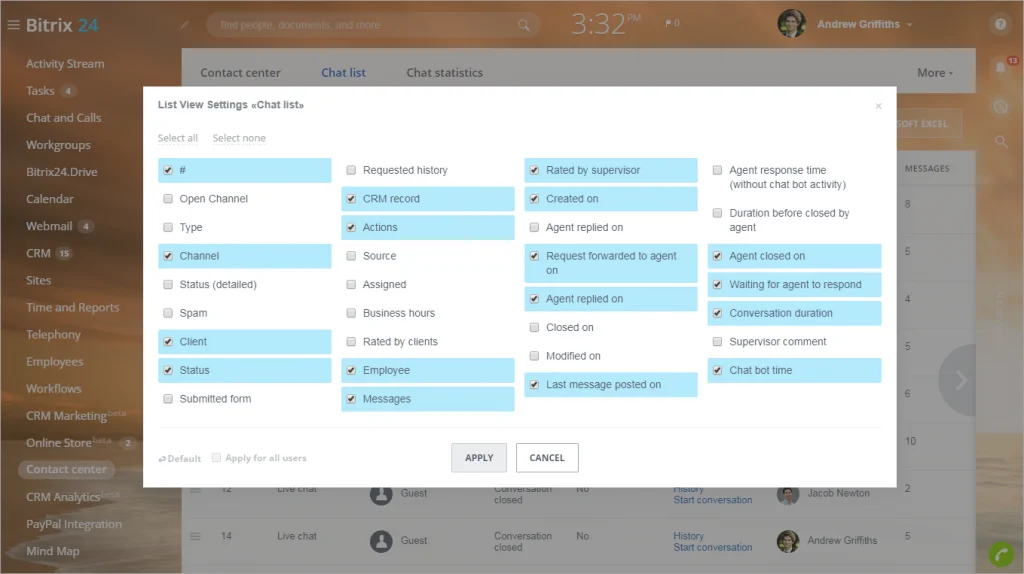Click drag handle icon of row 14
The image size is (1024, 574).
[x=195, y=536]
